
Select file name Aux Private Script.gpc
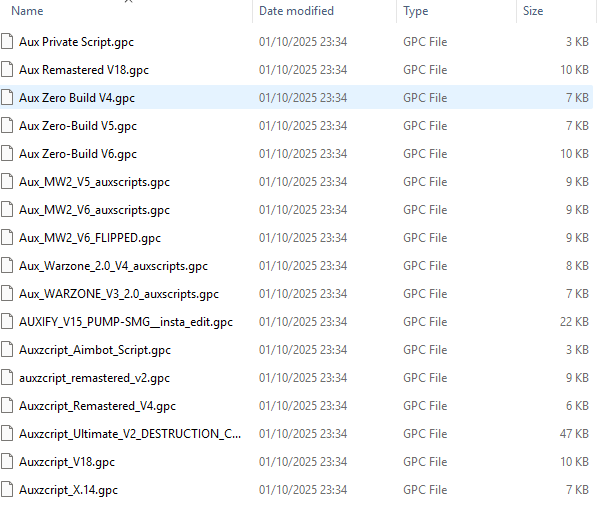pyautogui.click(x=76, y=42)
